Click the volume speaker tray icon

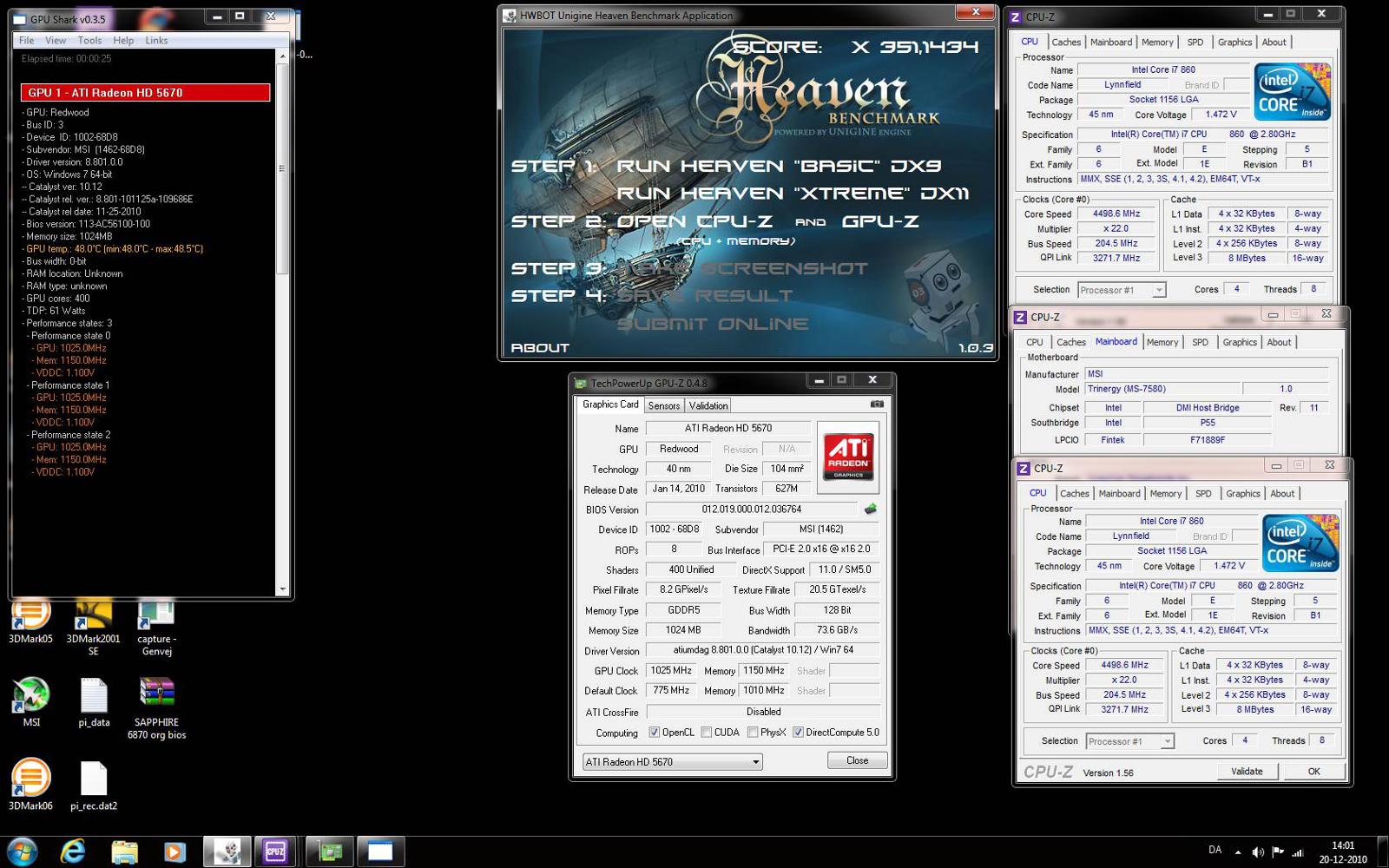pyautogui.click(x=1258, y=852)
